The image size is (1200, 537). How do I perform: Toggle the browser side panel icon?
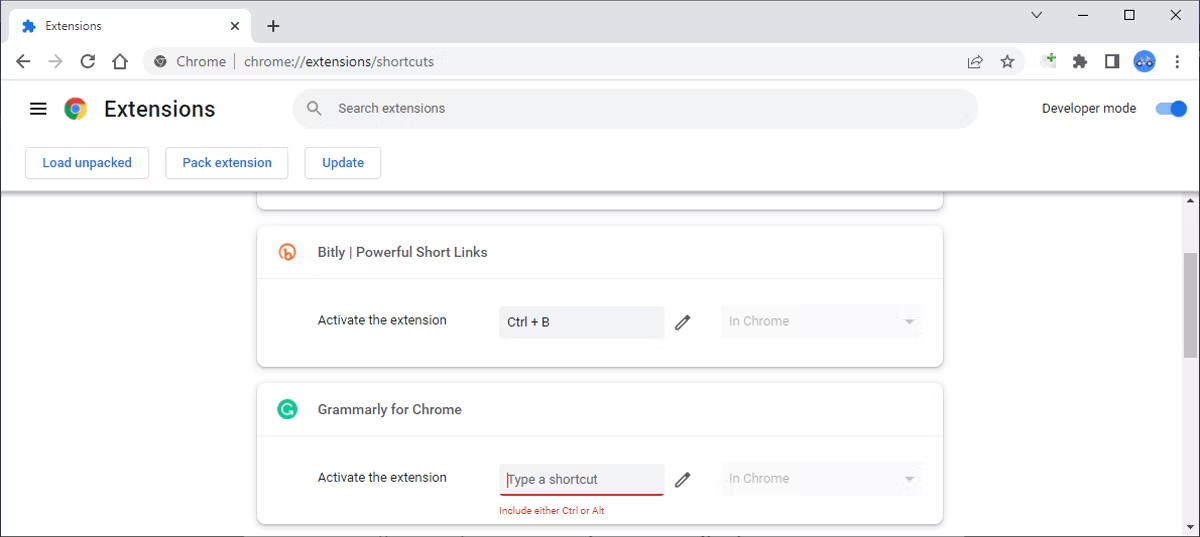click(1112, 61)
